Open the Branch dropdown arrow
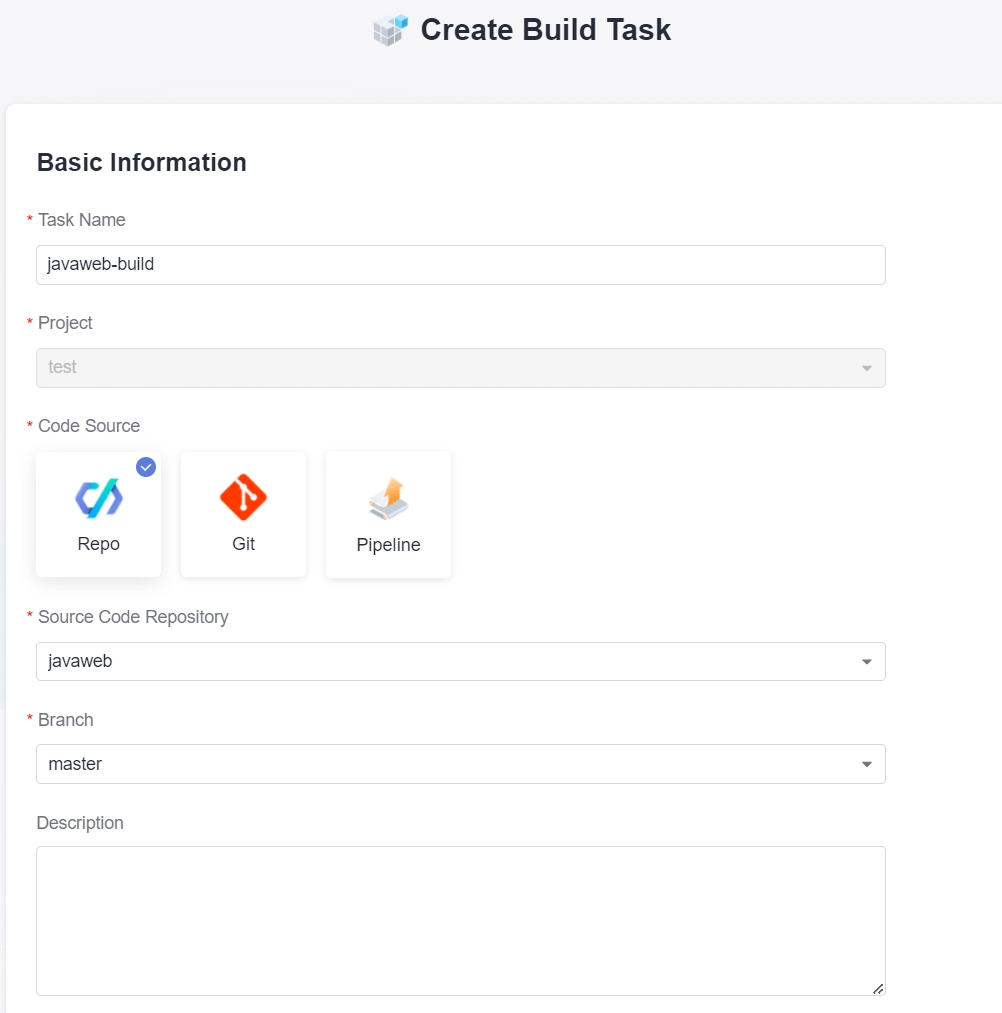 pyautogui.click(x=866, y=765)
